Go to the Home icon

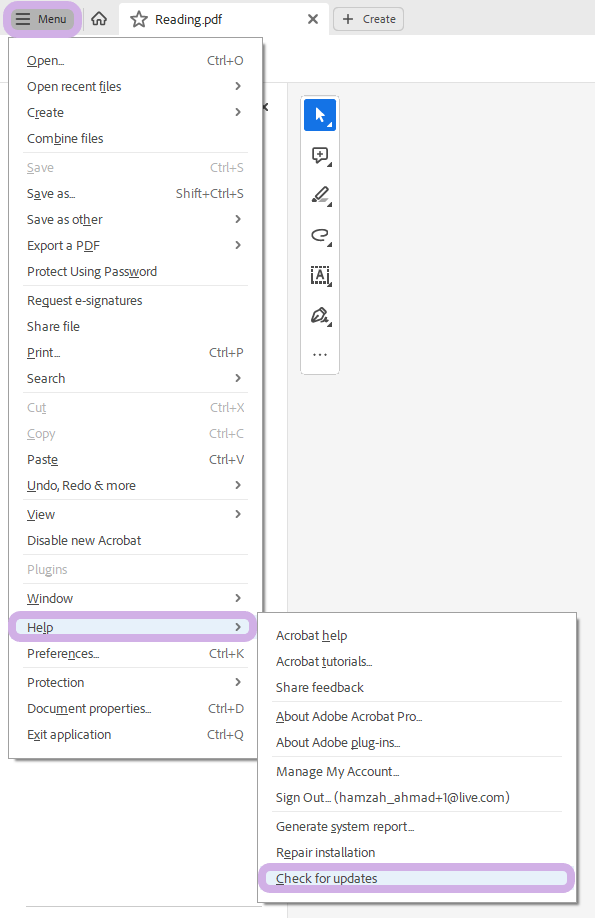100,19
